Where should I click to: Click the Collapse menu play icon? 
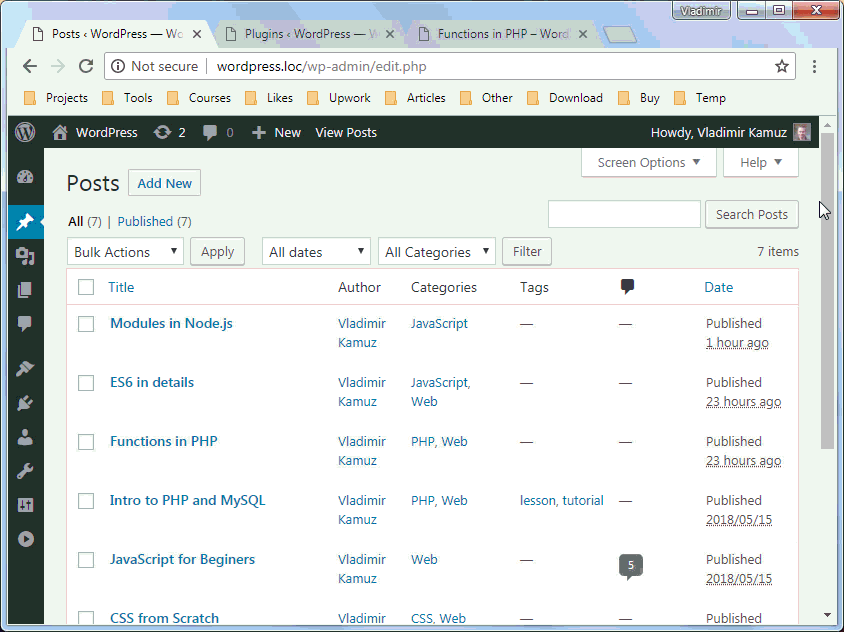(25, 539)
